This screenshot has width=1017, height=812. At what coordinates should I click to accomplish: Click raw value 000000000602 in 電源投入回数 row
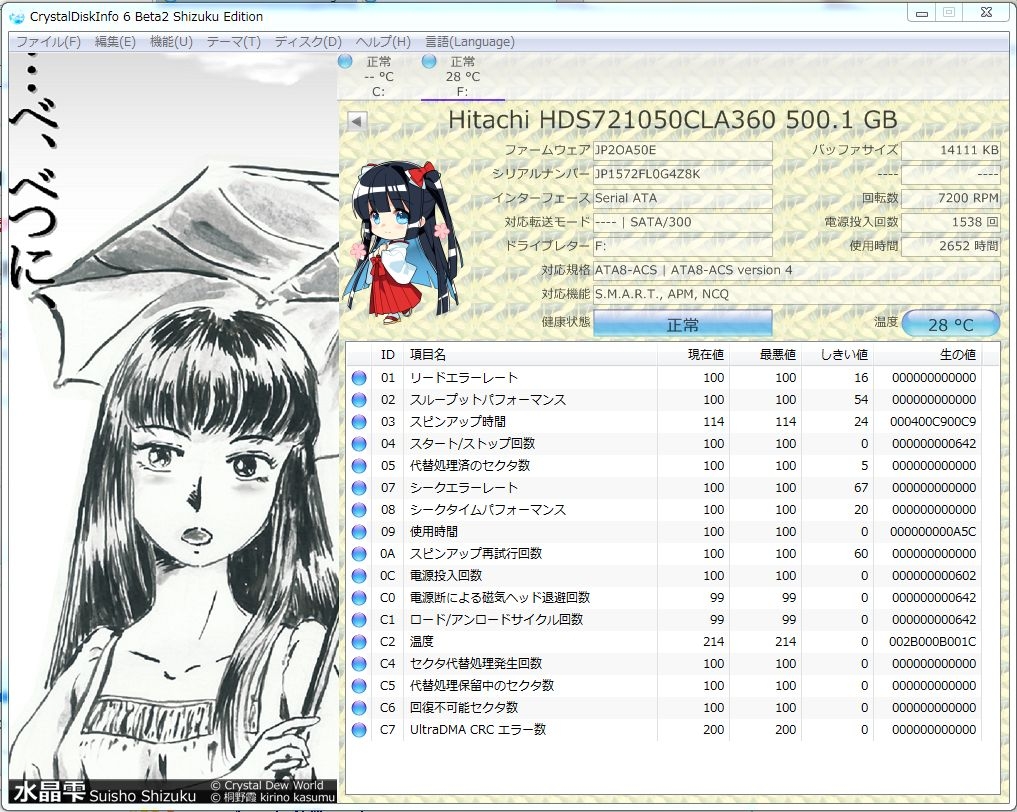tap(934, 576)
